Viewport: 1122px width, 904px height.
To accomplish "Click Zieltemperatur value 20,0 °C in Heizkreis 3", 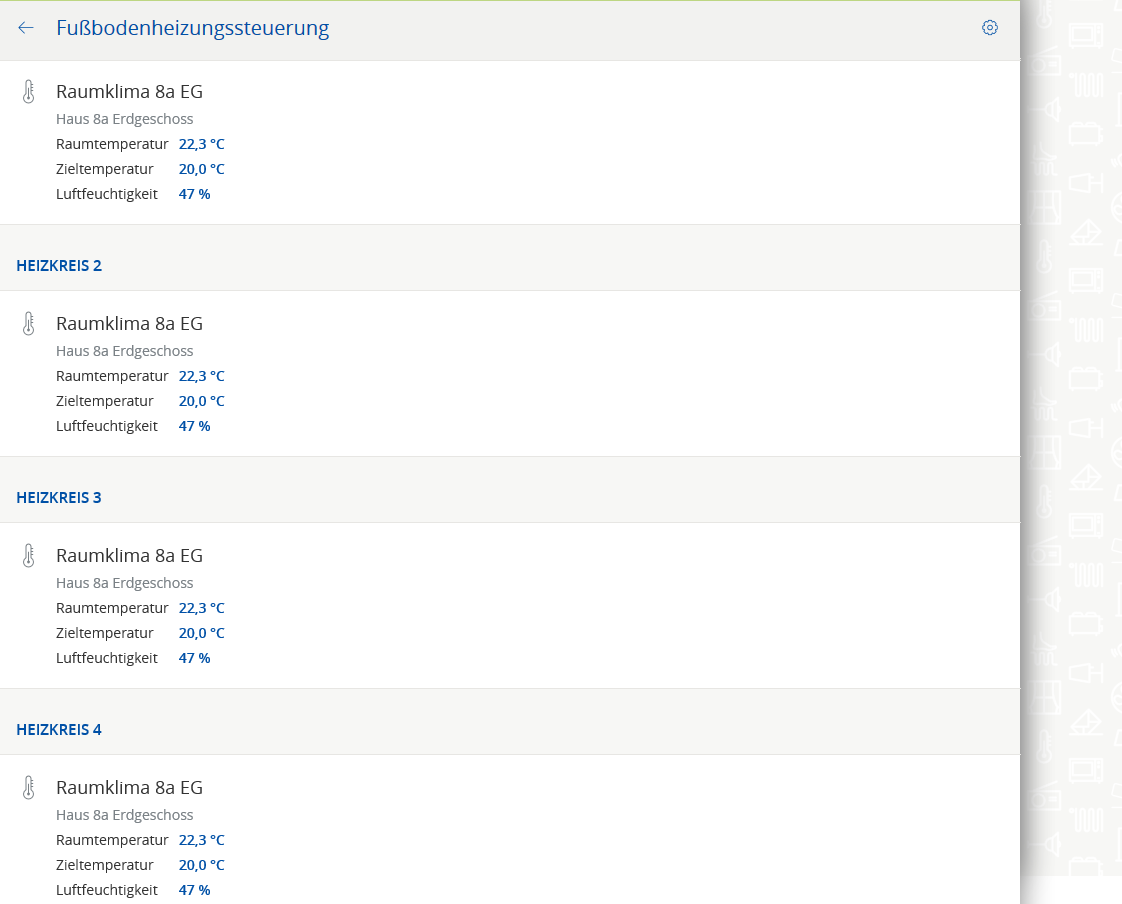I will pos(201,633).
